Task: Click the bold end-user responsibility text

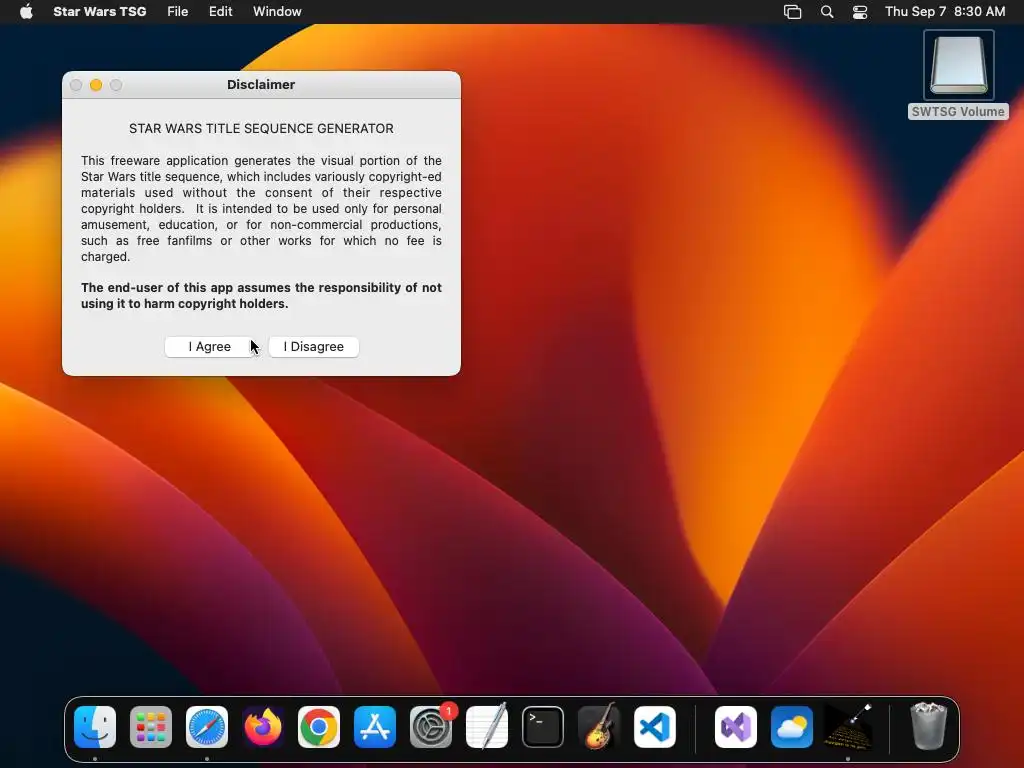Action: [x=261, y=296]
